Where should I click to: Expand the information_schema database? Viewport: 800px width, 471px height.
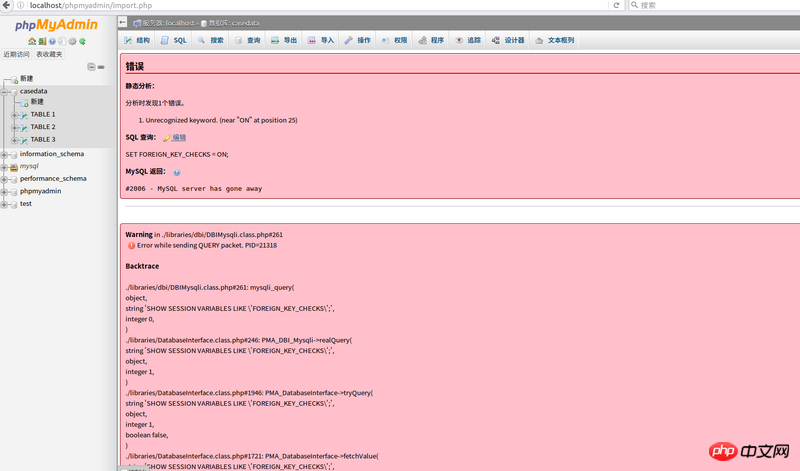click(x=4, y=155)
